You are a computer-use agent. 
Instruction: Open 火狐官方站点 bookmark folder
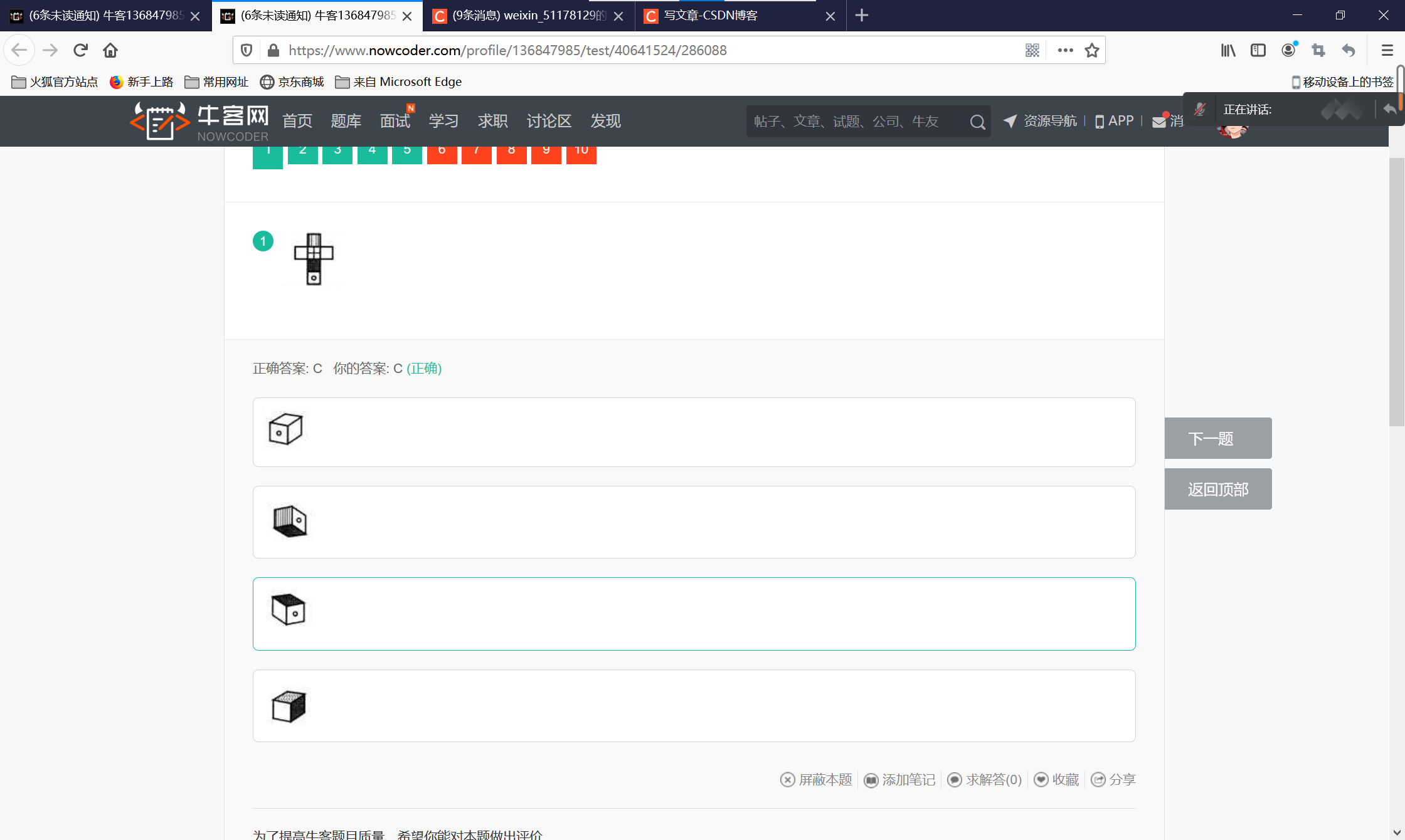coord(55,82)
